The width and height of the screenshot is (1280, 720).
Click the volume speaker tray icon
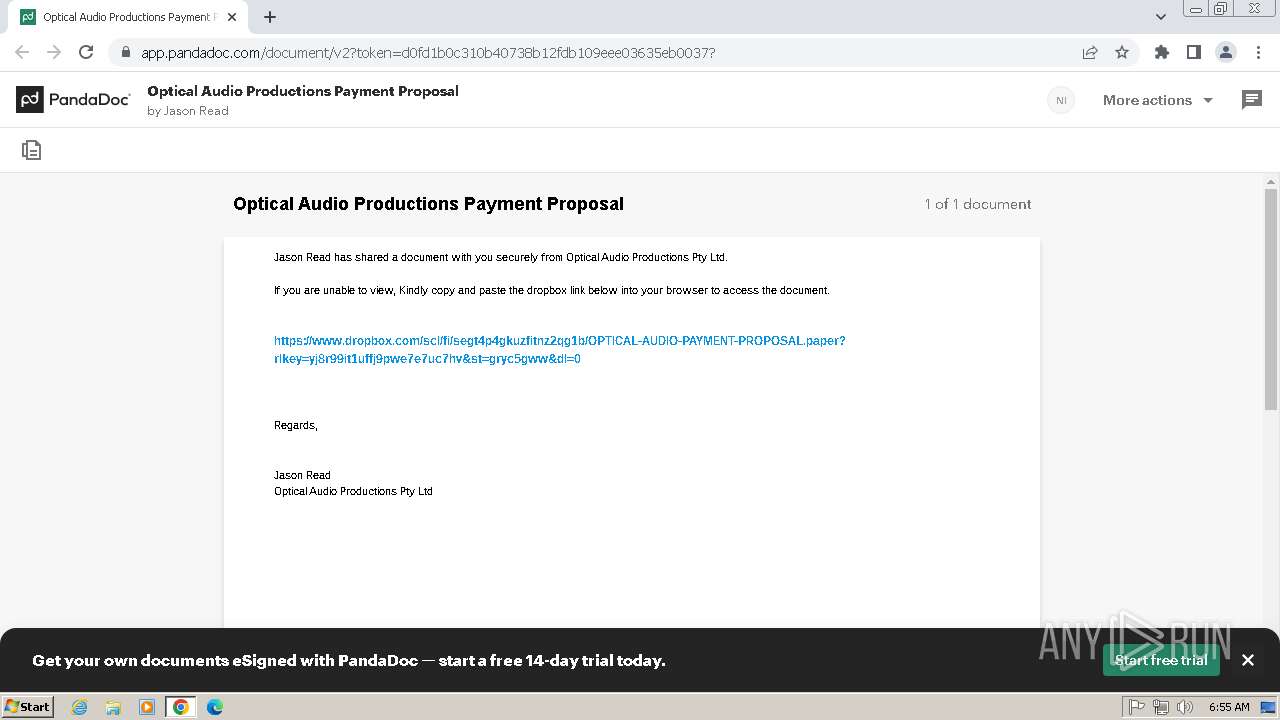click(x=1185, y=707)
